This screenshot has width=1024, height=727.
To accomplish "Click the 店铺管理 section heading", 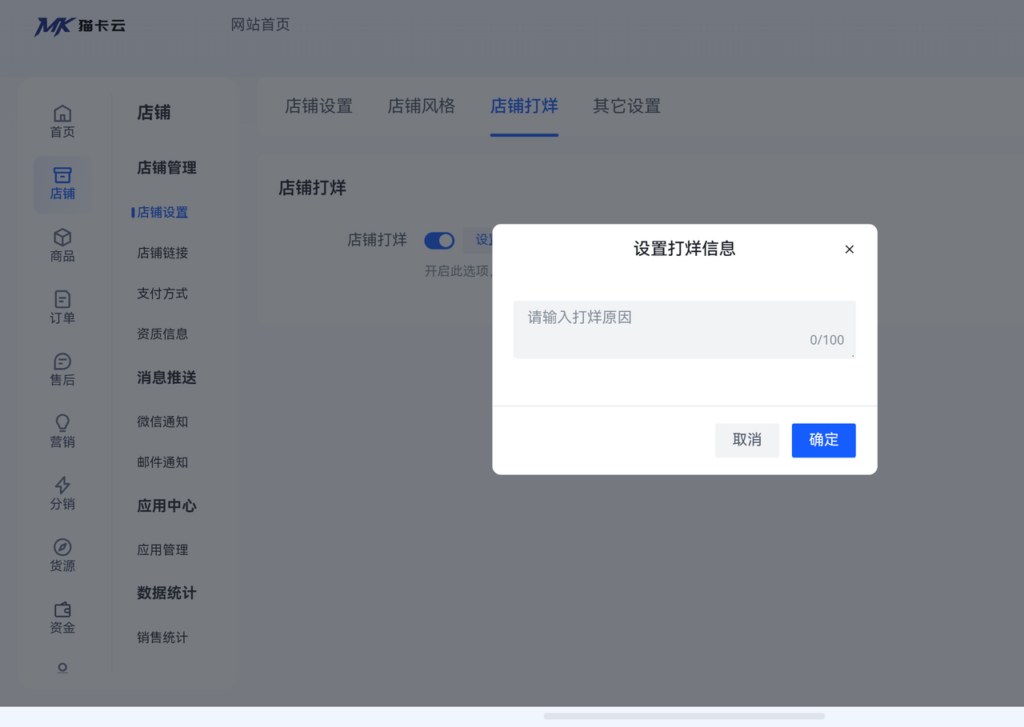I will 167,168.
